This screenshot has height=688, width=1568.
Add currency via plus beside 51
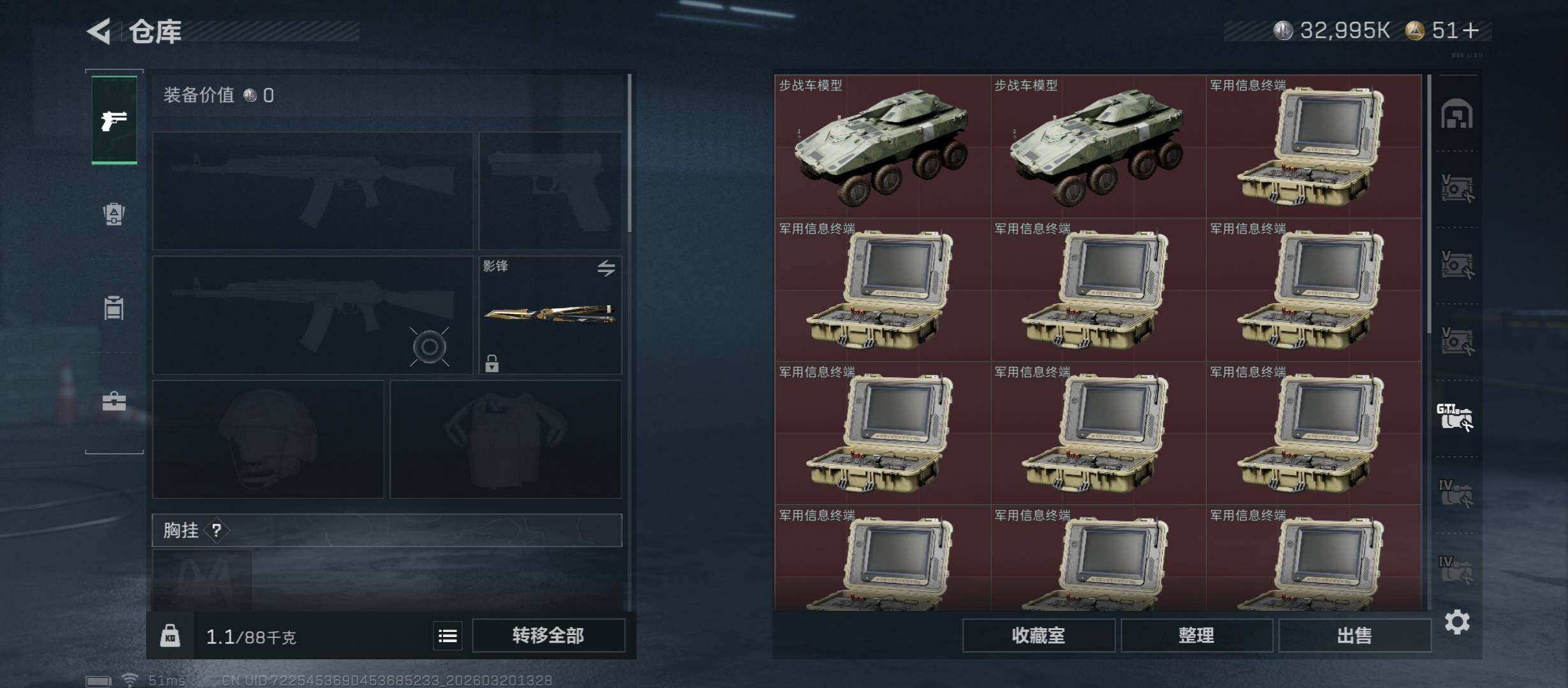pyautogui.click(x=1471, y=31)
